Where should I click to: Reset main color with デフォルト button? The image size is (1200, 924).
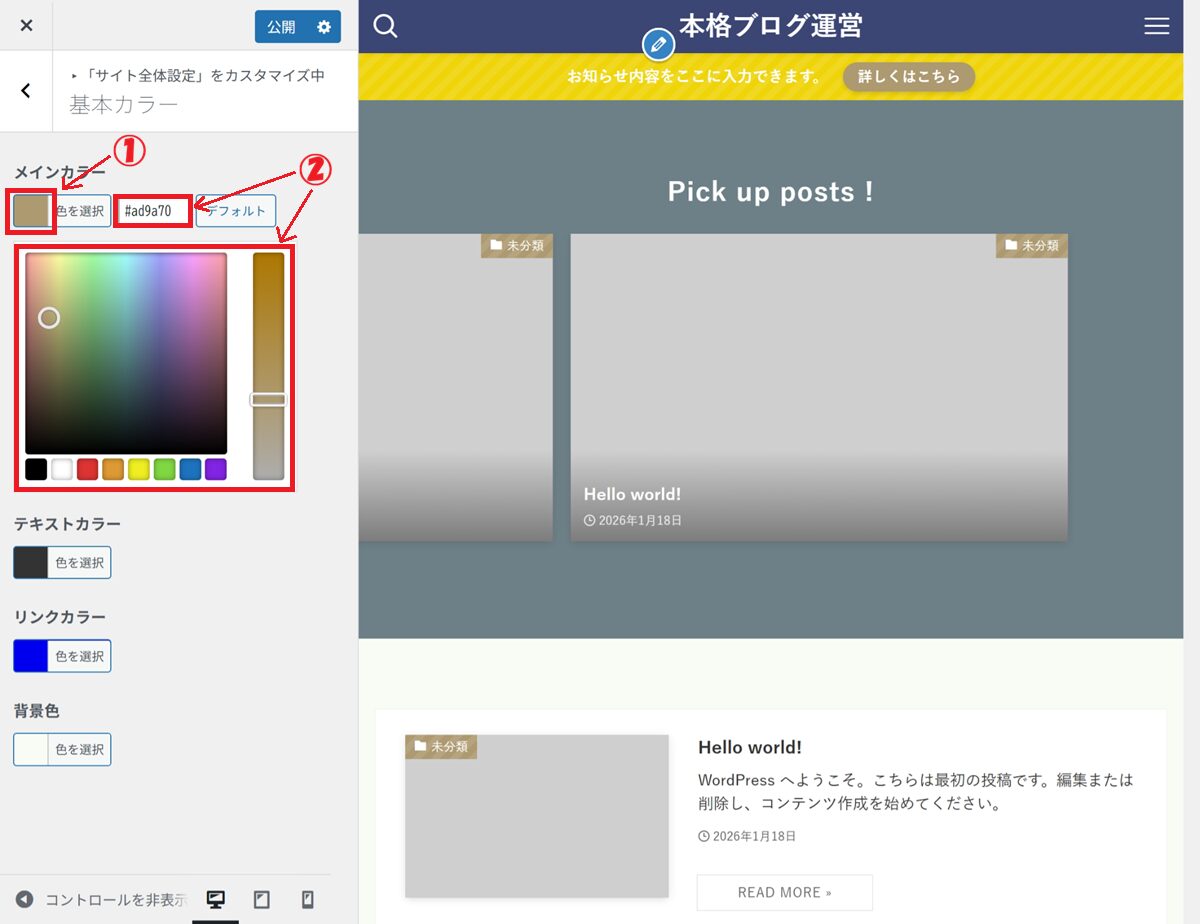tap(236, 211)
